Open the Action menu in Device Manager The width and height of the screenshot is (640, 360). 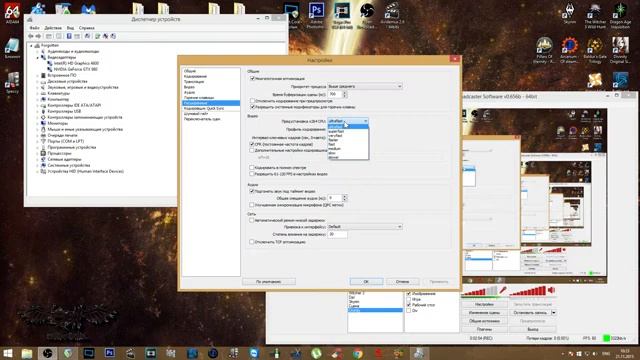[53, 28]
